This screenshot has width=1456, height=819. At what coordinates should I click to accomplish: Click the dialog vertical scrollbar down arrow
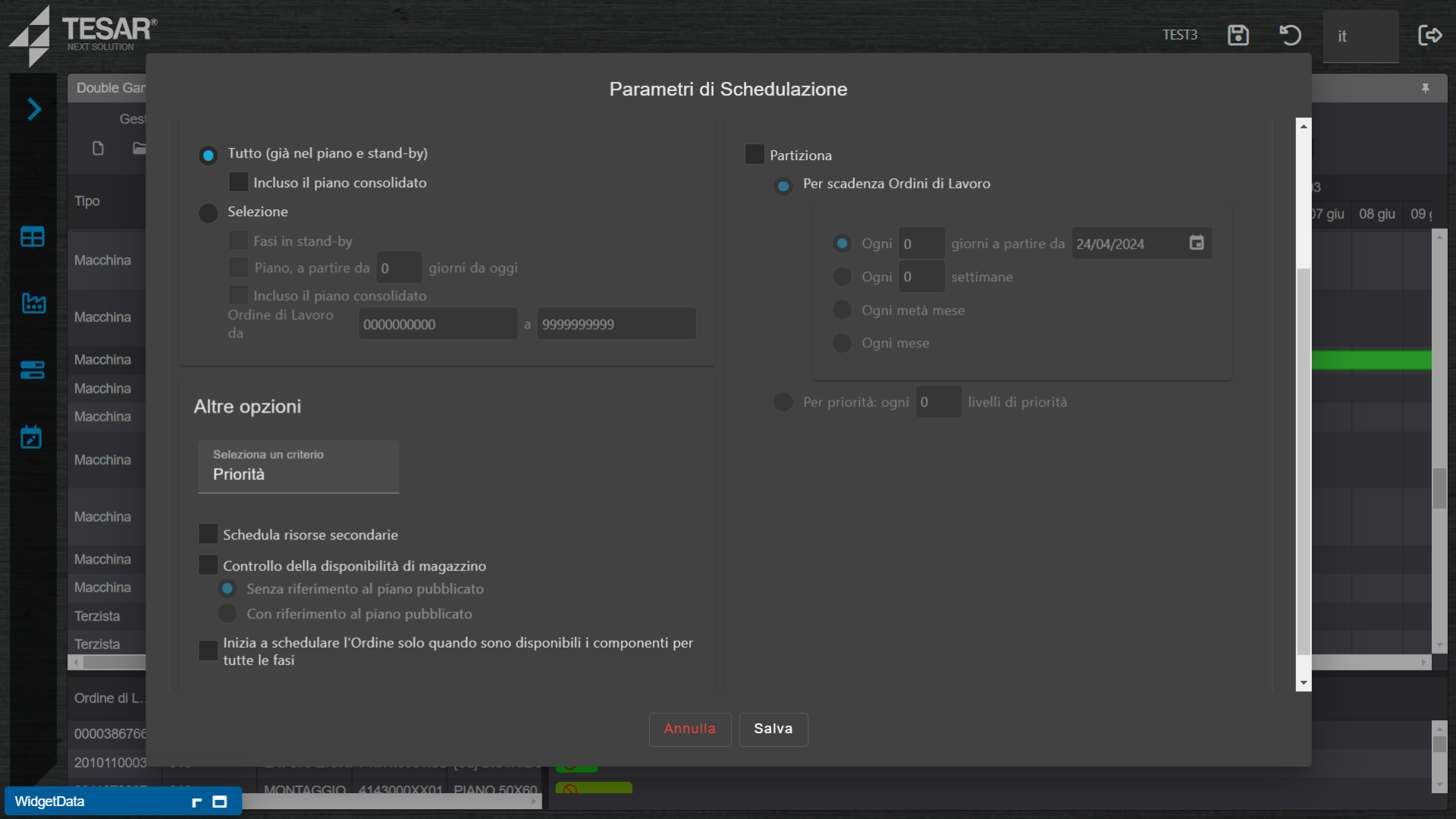[1304, 682]
